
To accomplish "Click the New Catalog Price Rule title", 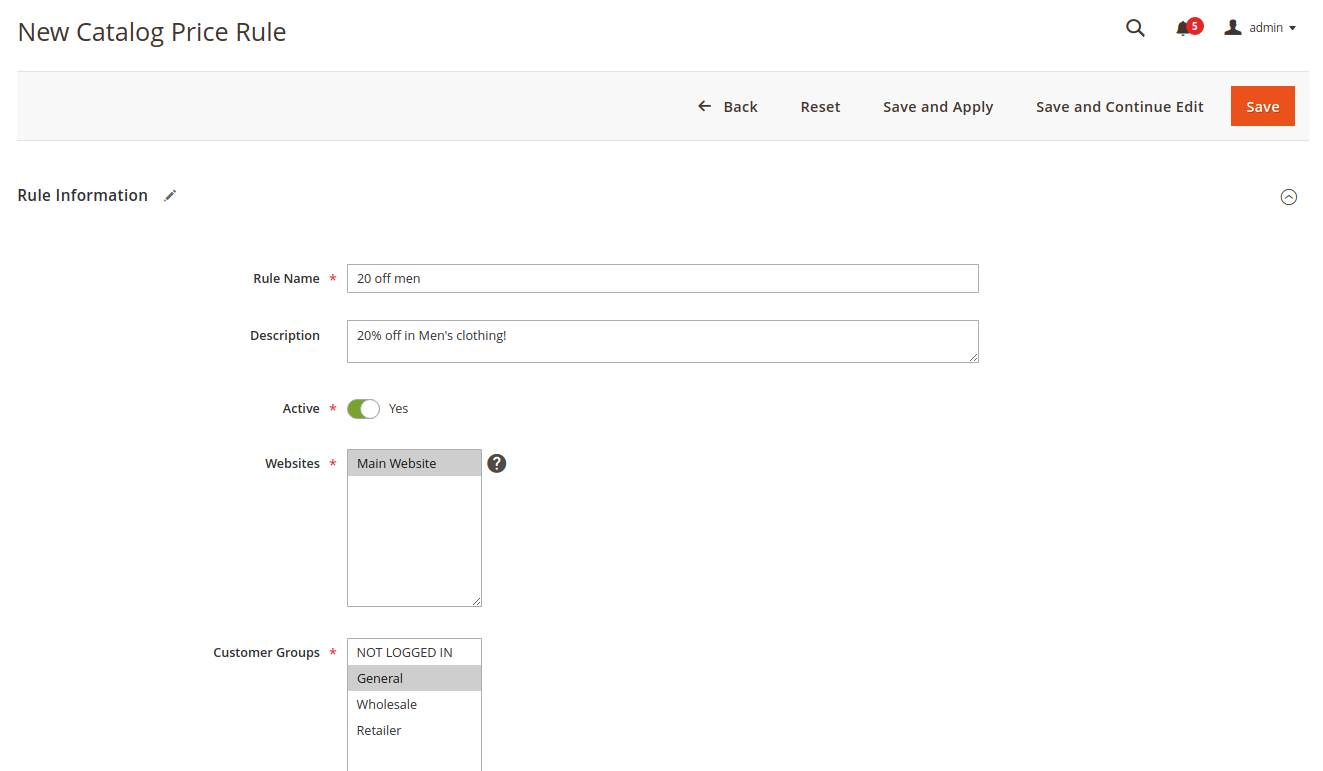I will pos(152,32).
